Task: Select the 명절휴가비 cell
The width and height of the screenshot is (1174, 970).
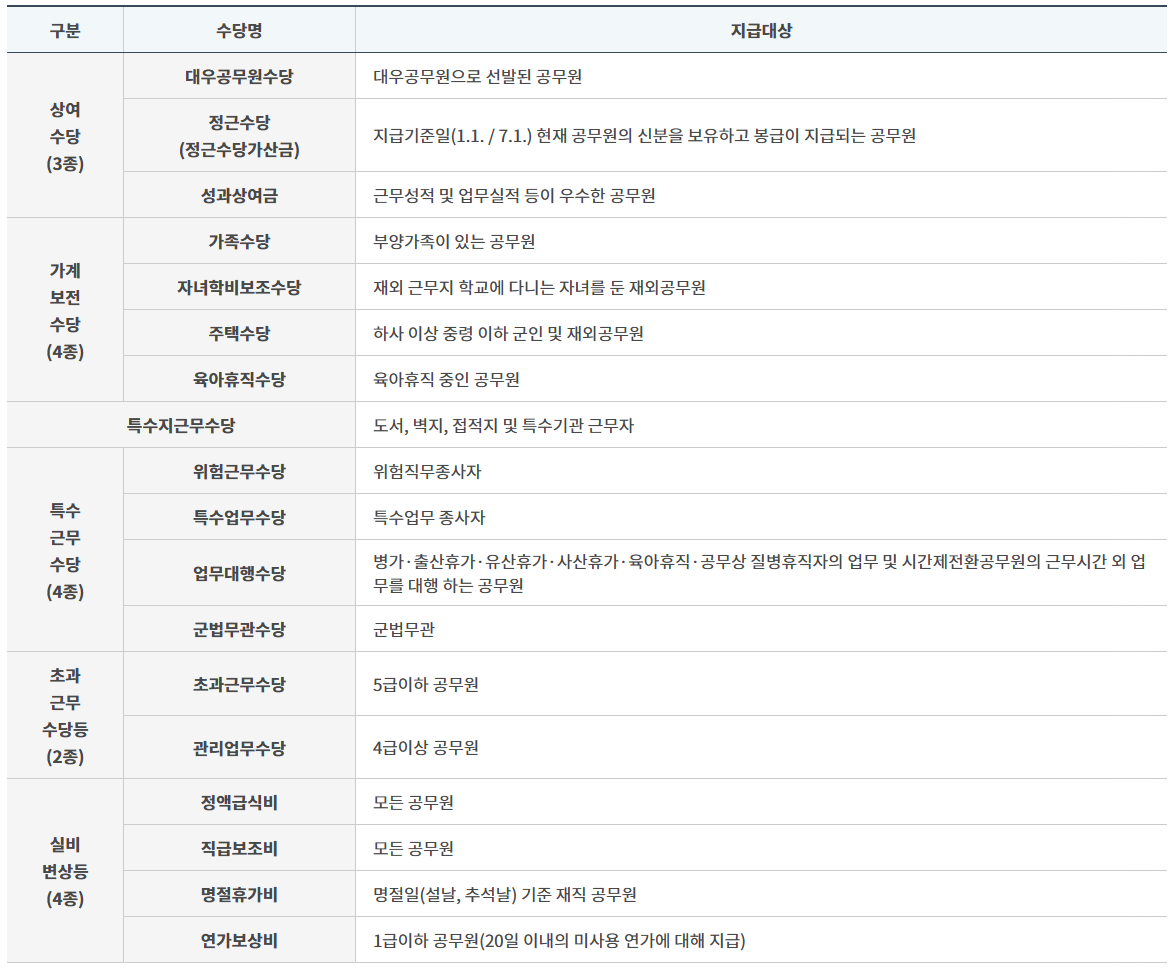Action: click(237, 893)
